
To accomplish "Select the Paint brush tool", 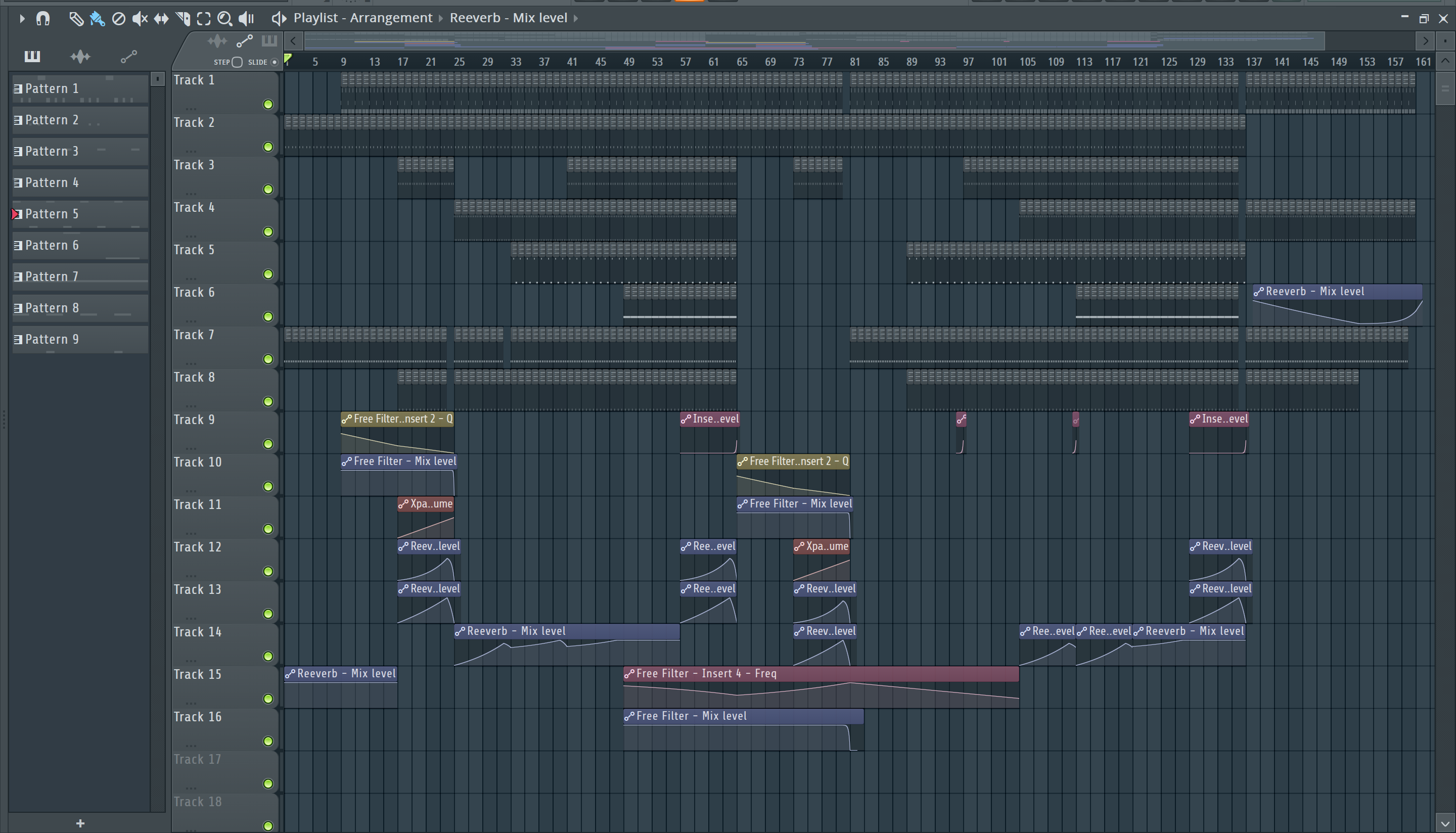I will point(97,18).
